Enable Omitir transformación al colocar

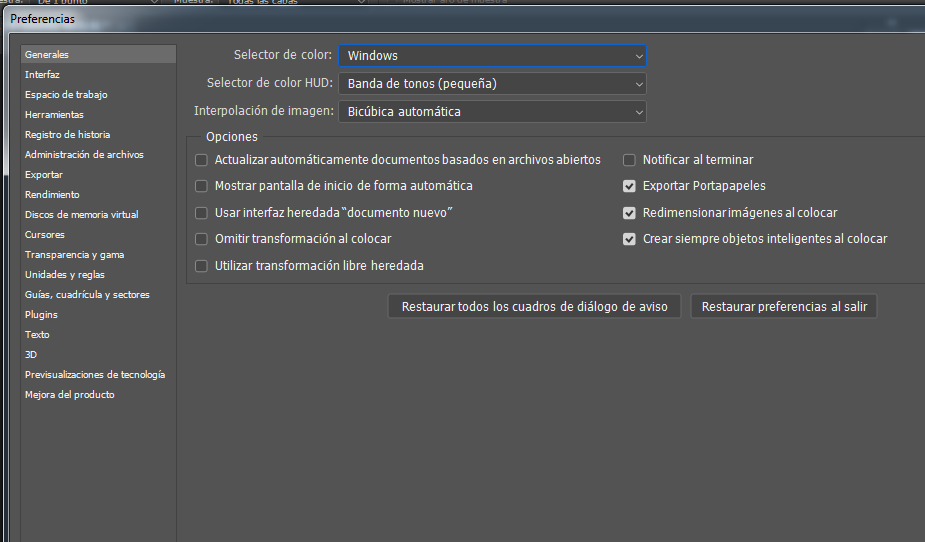pyautogui.click(x=201, y=239)
